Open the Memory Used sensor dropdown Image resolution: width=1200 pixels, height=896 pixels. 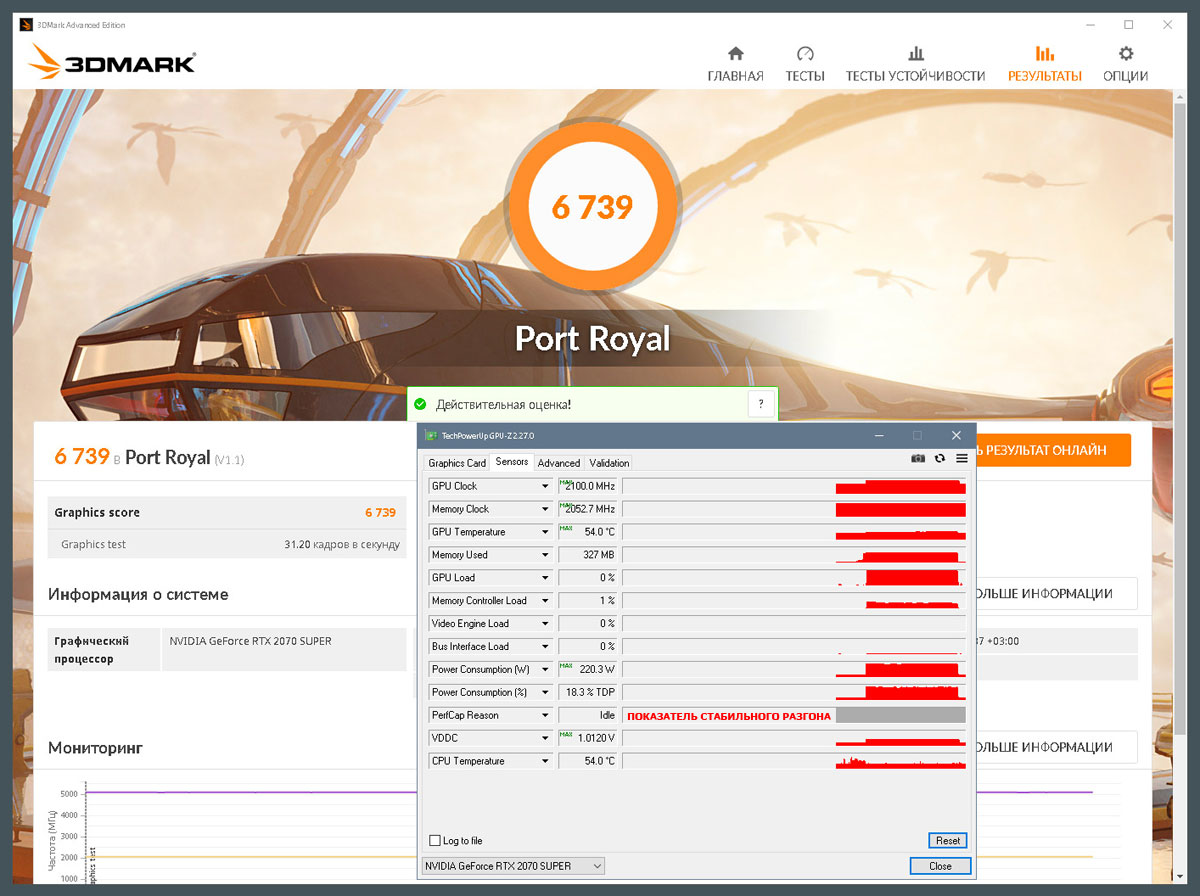(x=545, y=555)
